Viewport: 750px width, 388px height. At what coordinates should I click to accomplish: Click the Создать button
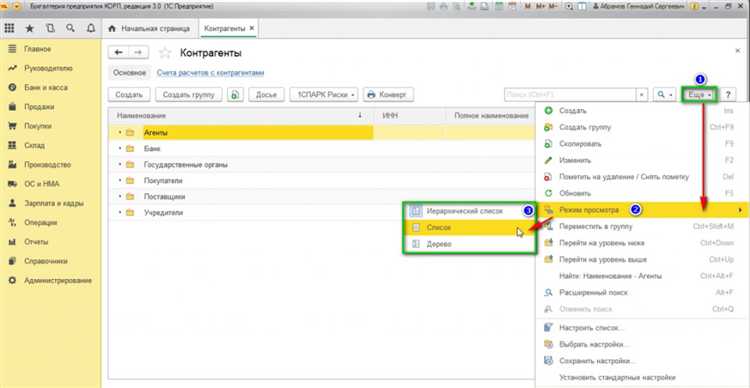(129, 95)
